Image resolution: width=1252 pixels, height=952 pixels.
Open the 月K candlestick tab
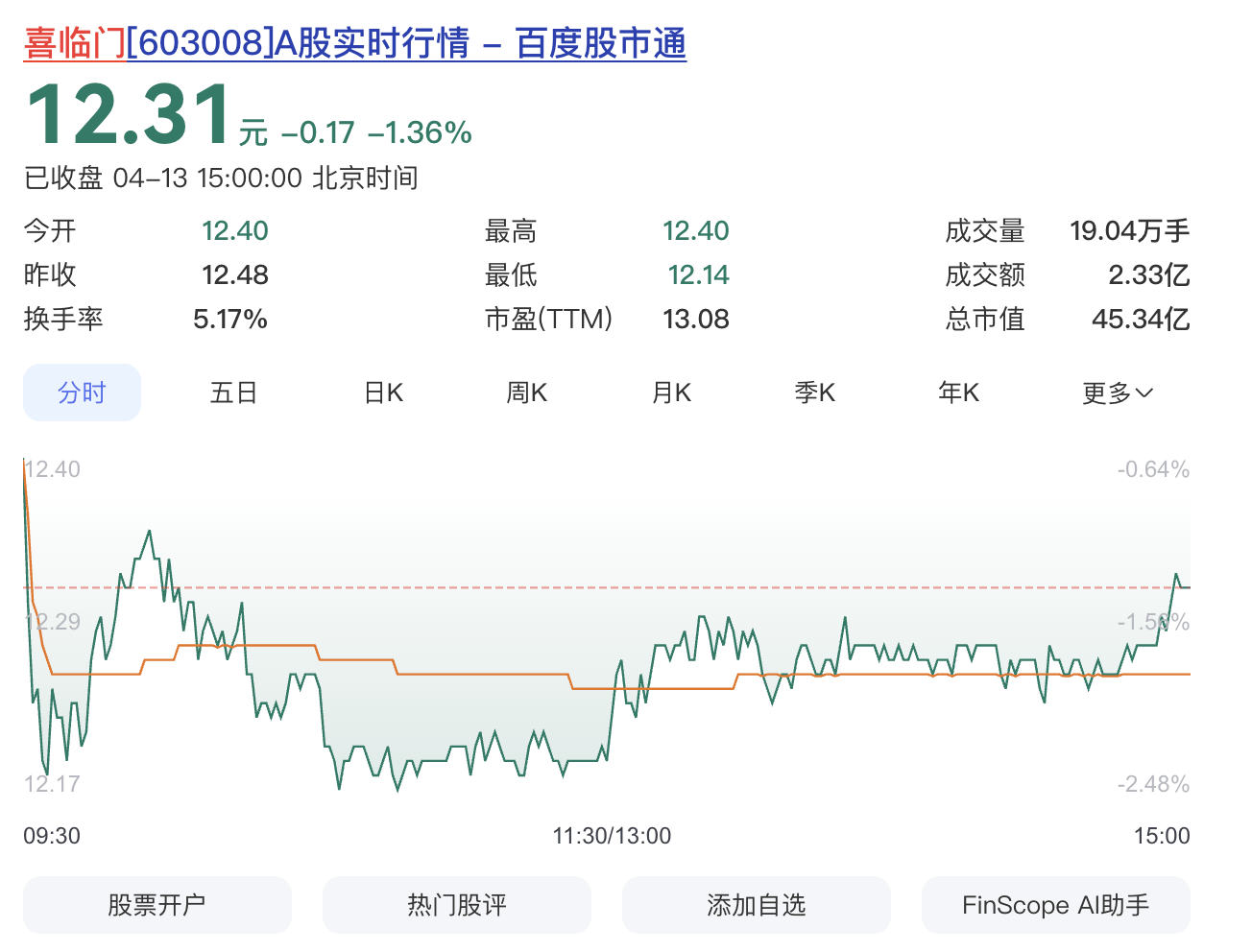click(671, 393)
